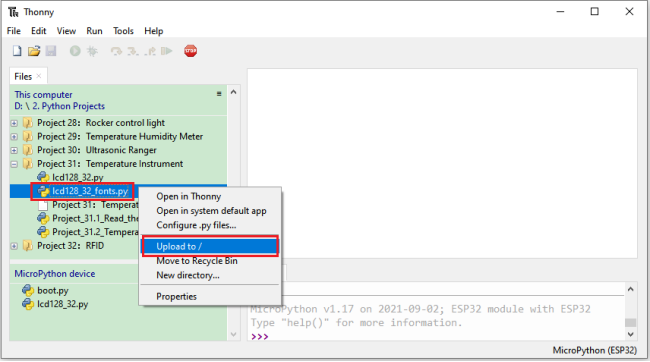
Task: Select the Project 29: Temperature Humidity Meter row
Action: tap(119, 136)
